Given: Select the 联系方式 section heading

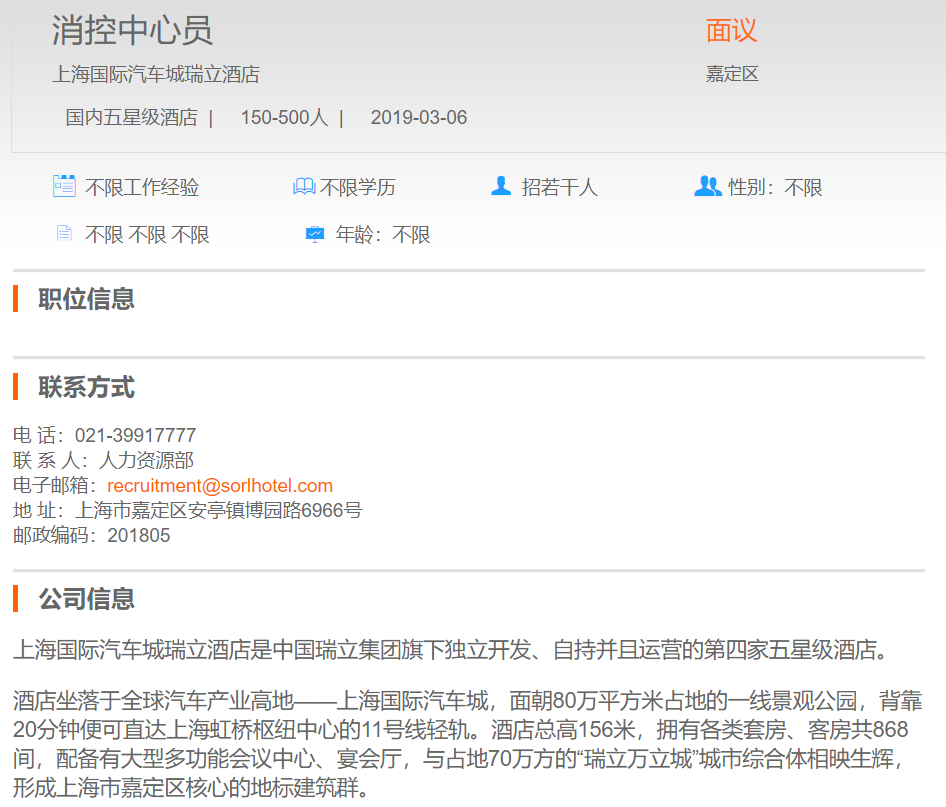Looking at the screenshot, I should (x=86, y=388).
